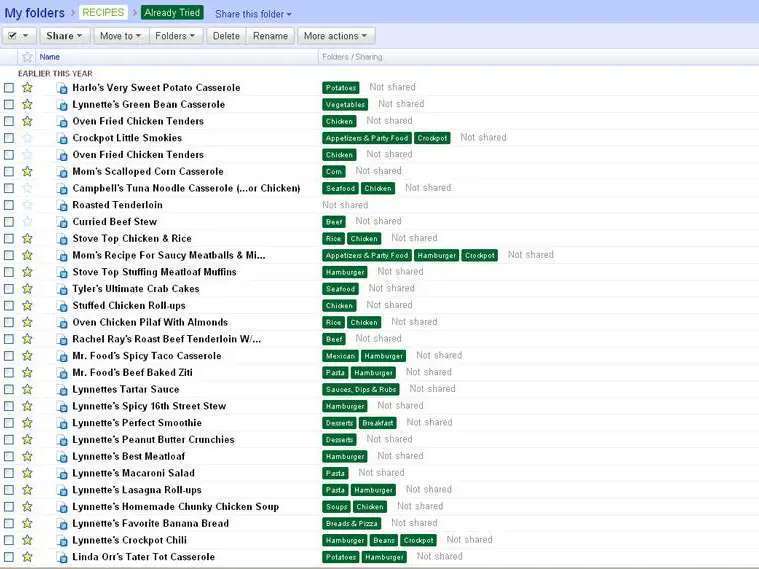The width and height of the screenshot is (759, 569).
Task: Toggle star on Tyler's Ultimate Crab Cakes
Action: pyautogui.click(x=27, y=289)
